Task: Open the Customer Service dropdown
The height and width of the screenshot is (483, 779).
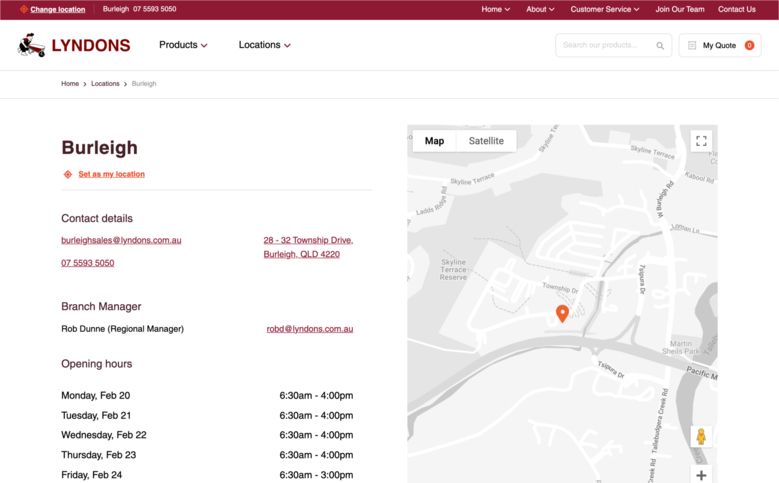Action: (x=605, y=9)
